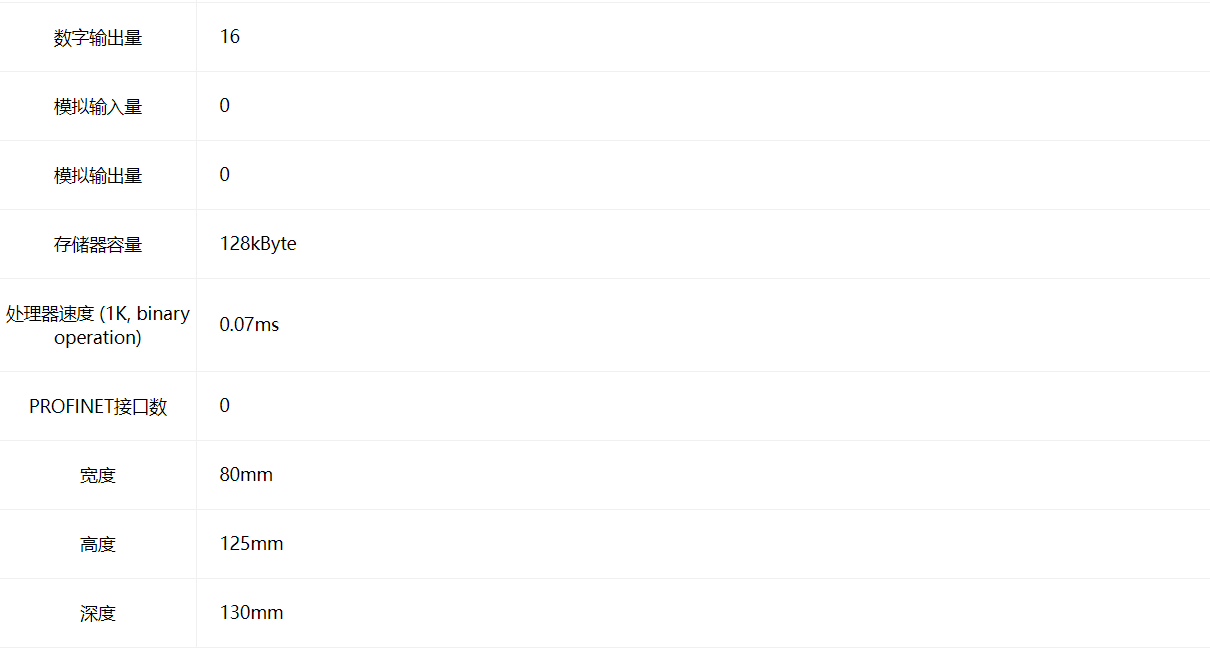Click the 模拟输出量 row label
The height and width of the screenshot is (653, 1210).
tap(98, 176)
